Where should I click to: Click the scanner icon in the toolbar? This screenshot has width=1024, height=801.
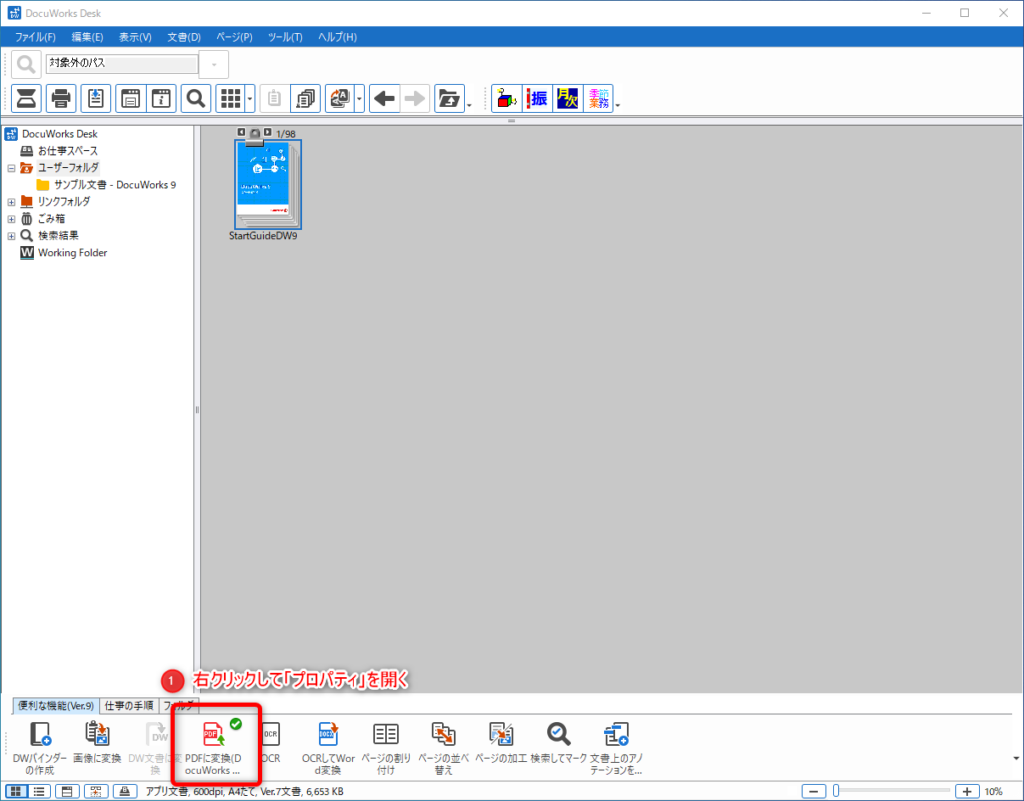click(27, 99)
